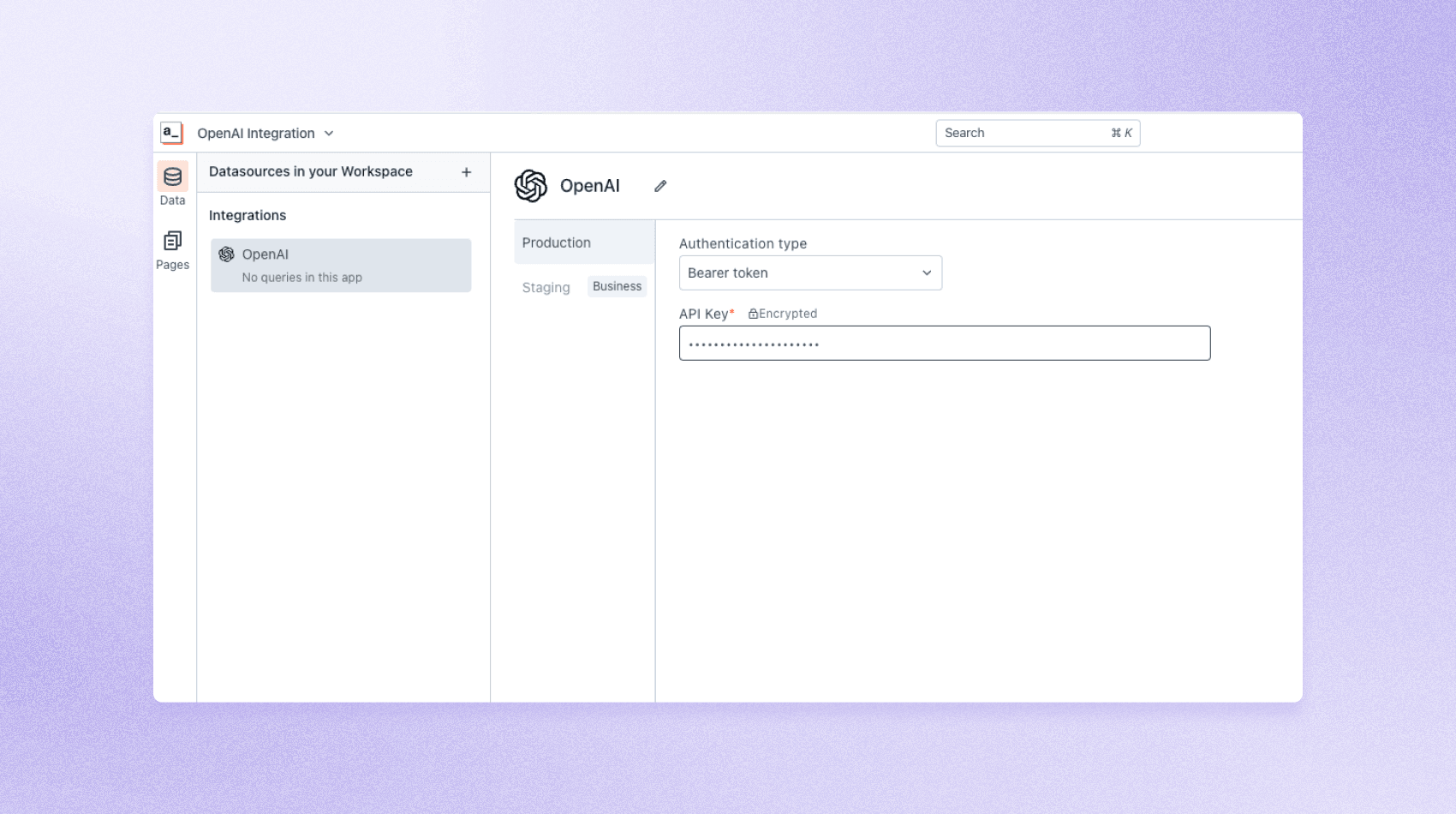Click the Business plan badge next to Staging
The height and width of the screenshot is (814, 1456).
click(617, 285)
